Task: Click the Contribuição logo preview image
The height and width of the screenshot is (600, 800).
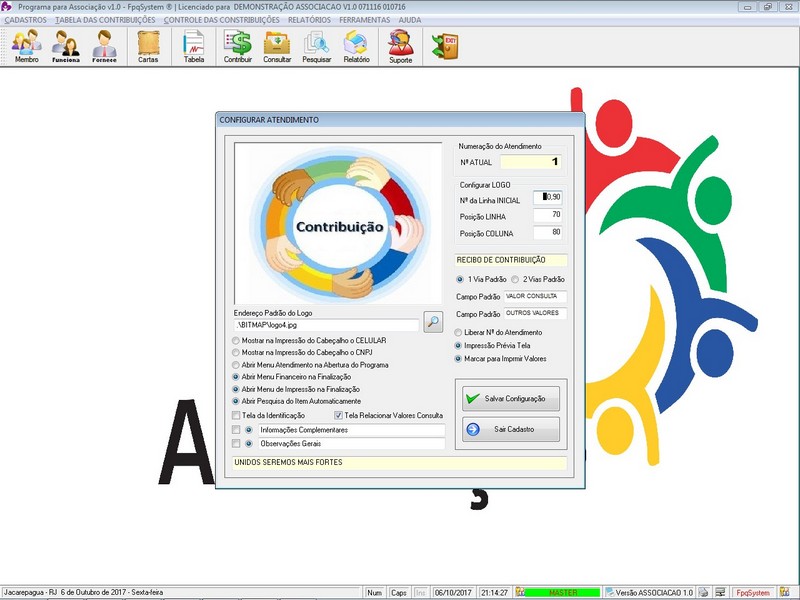Action: (x=338, y=223)
